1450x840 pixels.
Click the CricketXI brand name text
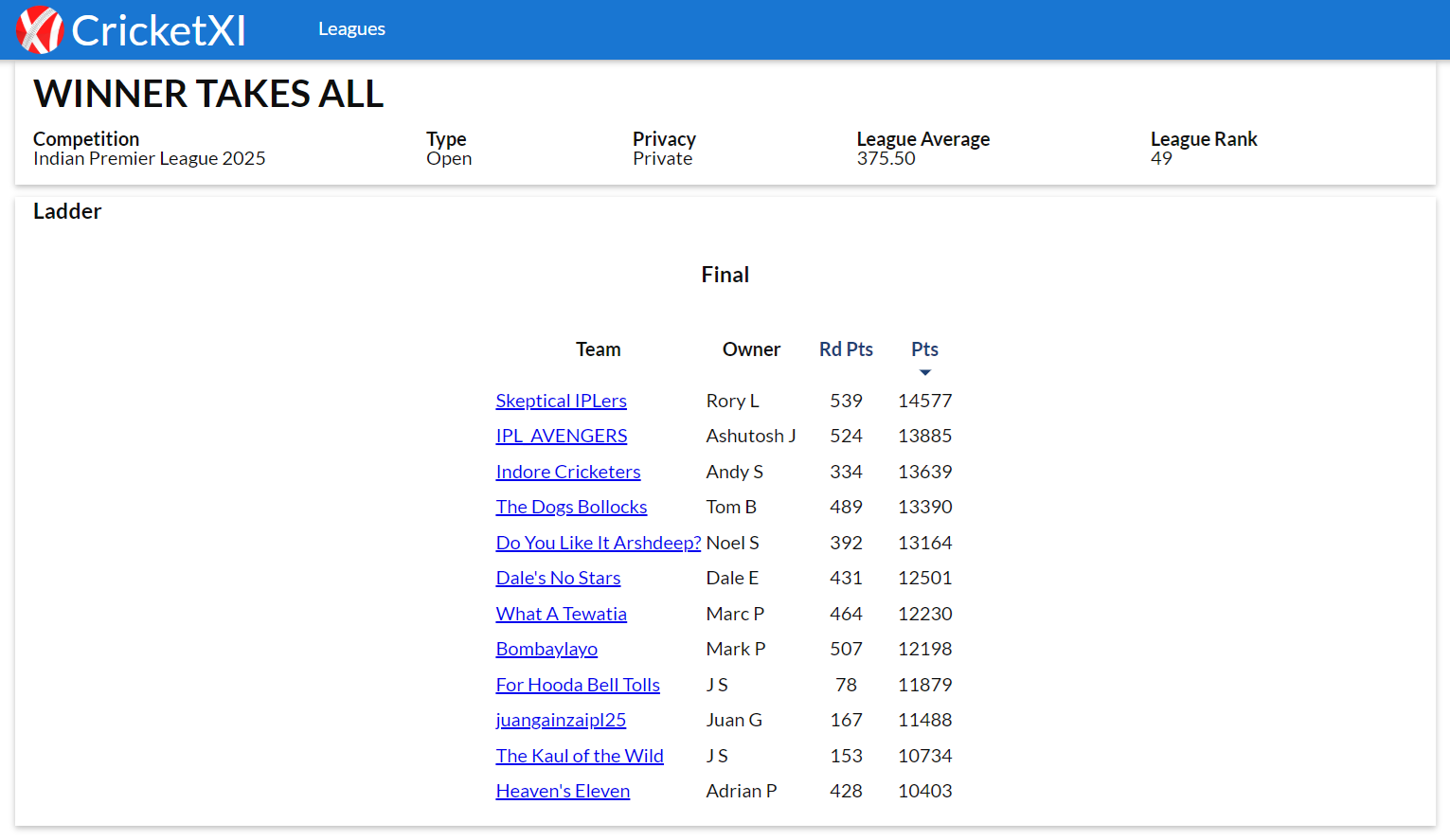[158, 30]
